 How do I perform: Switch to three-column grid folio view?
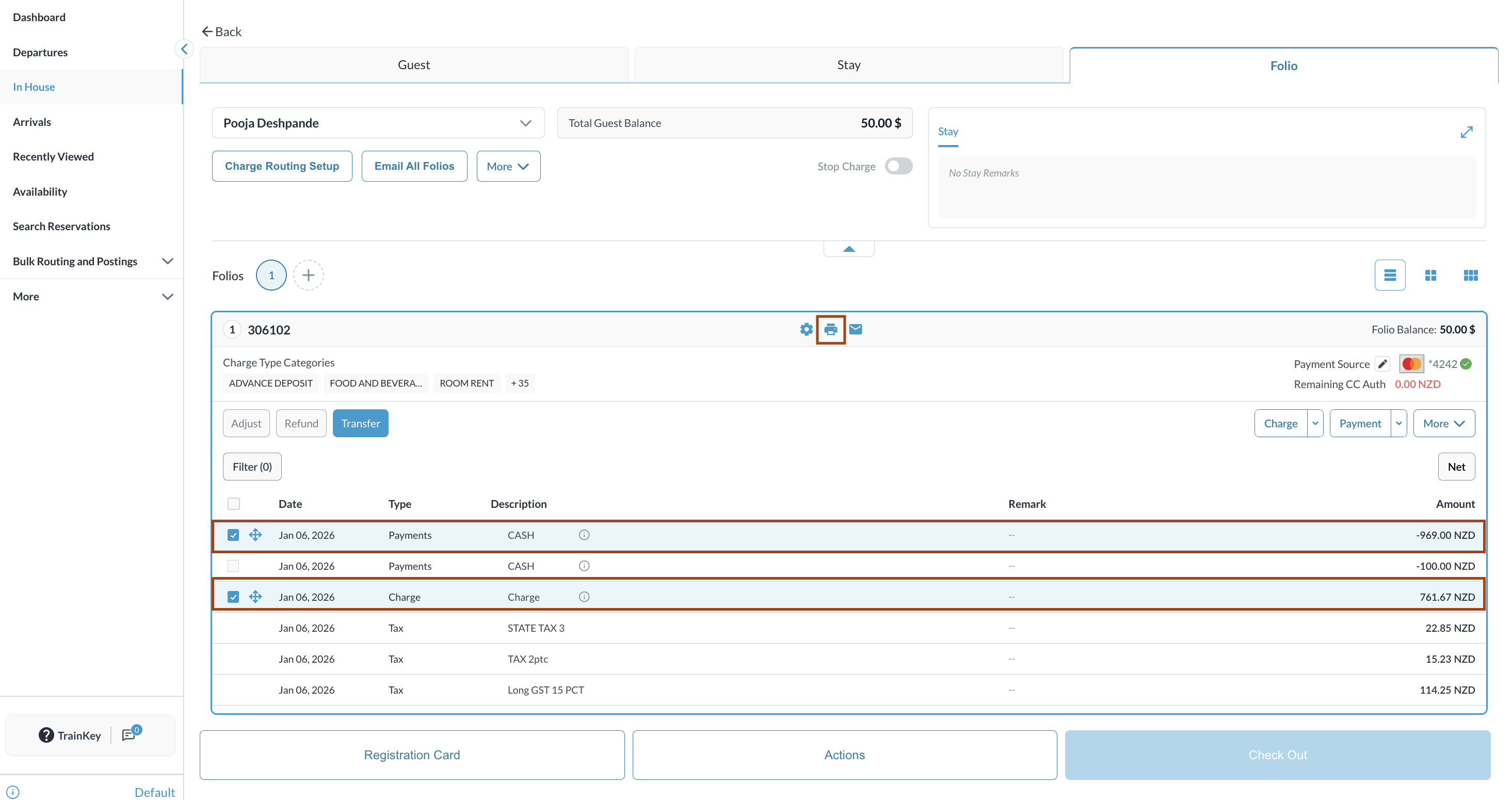(1470, 275)
